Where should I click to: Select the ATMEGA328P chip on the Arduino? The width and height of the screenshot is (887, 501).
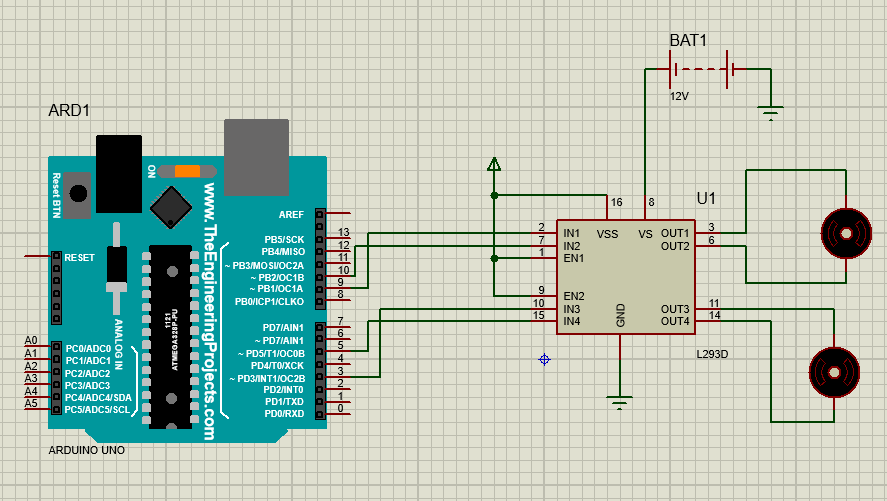coord(170,336)
